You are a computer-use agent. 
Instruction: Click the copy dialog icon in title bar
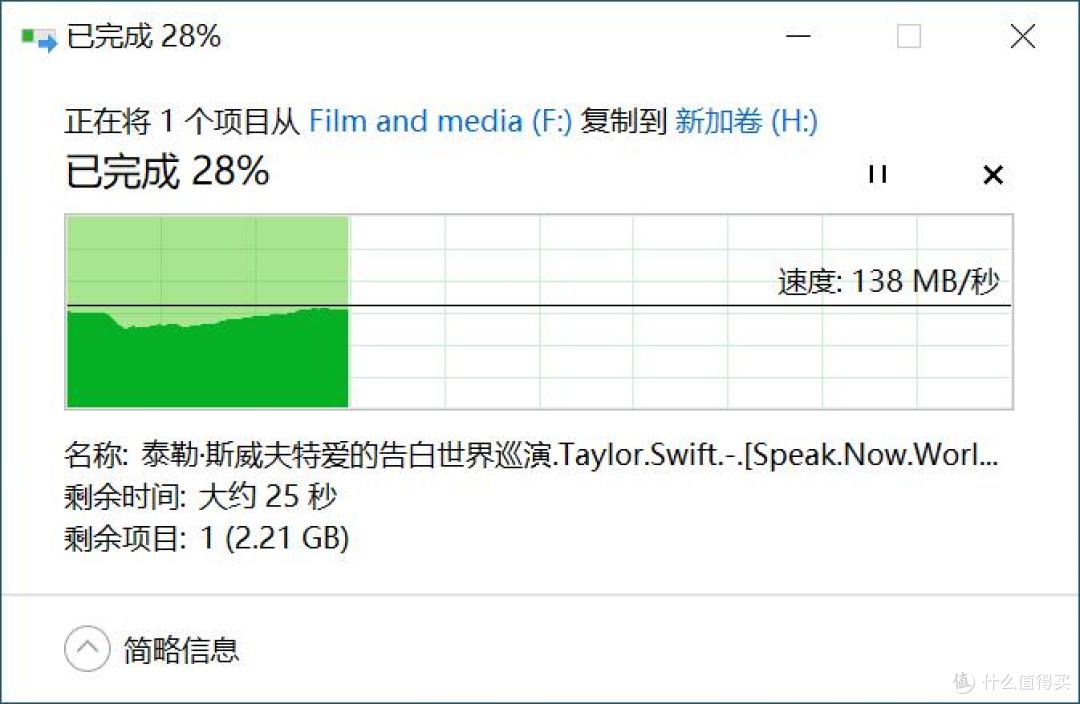tap(39, 39)
